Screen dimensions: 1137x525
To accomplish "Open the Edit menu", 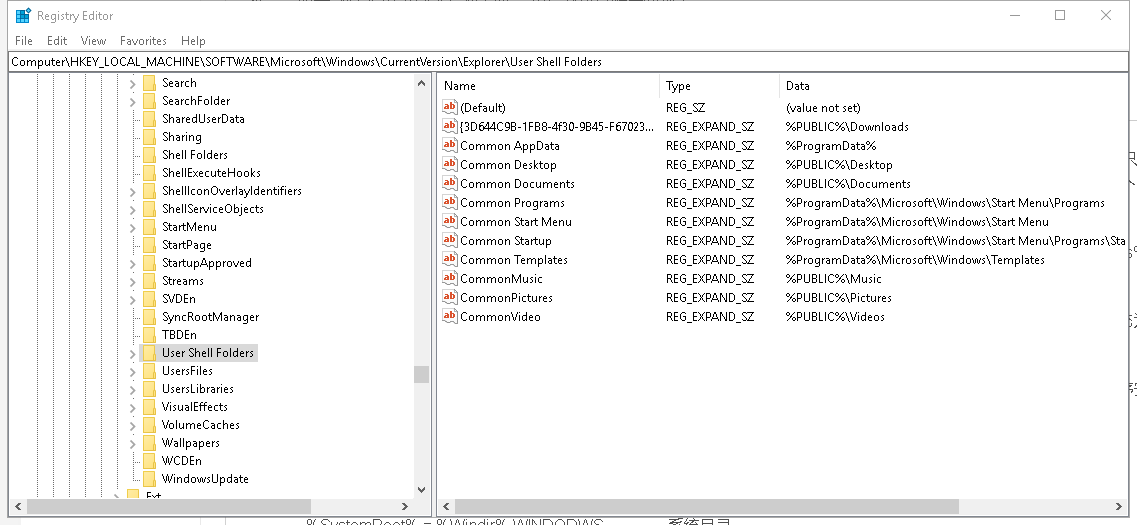I will tap(57, 41).
